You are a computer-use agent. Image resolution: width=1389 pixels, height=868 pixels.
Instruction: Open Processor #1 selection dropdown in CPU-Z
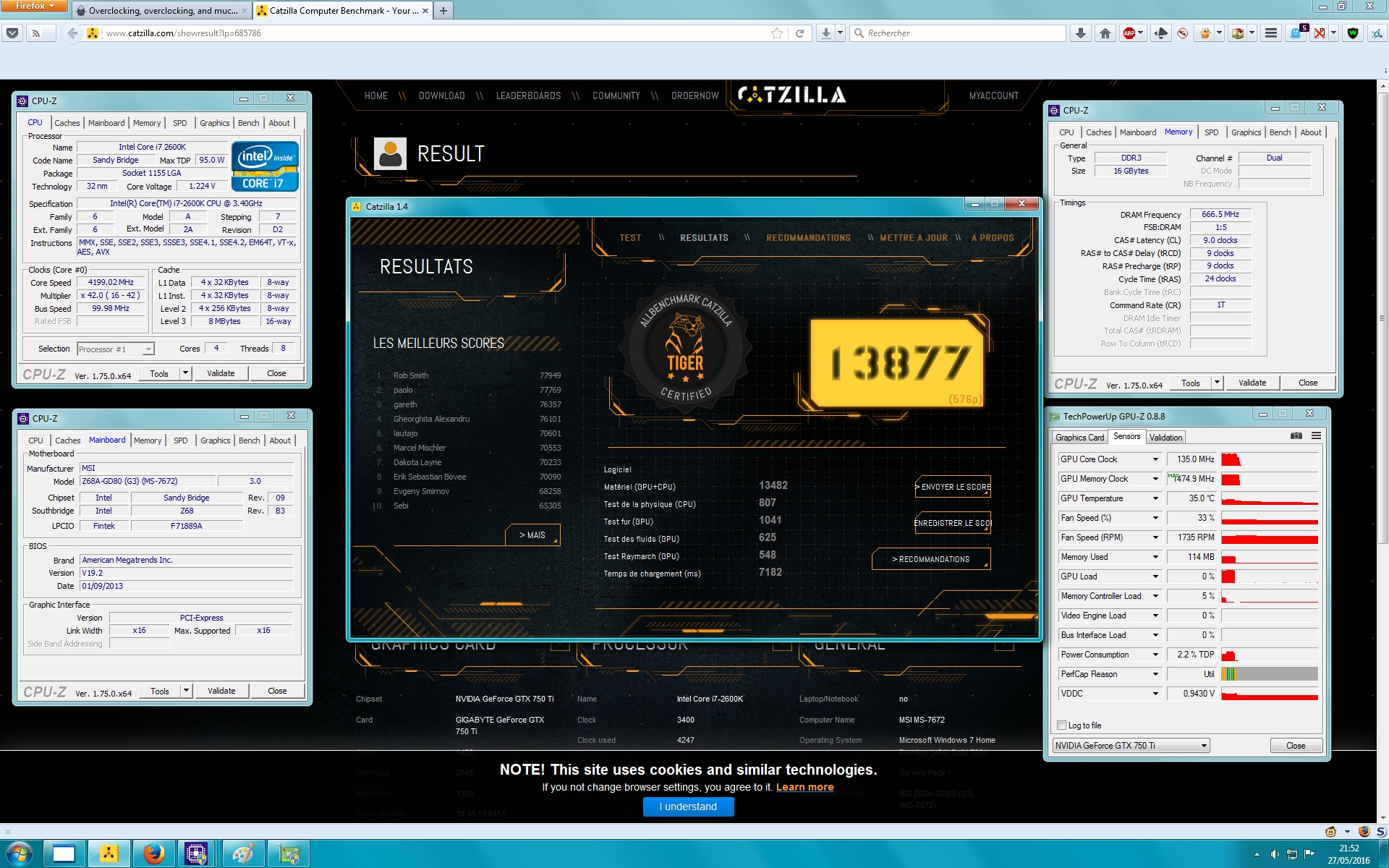pyautogui.click(x=116, y=349)
